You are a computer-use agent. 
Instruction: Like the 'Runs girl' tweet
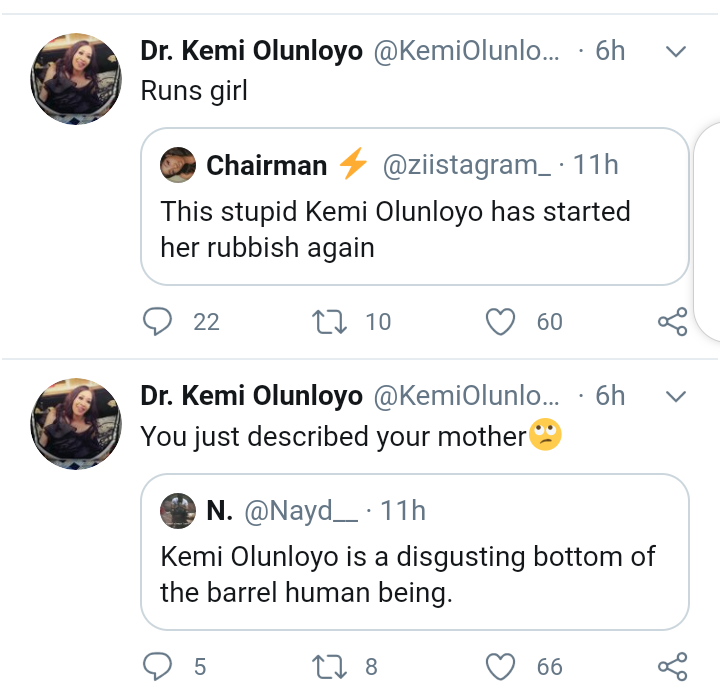click(x=499, y=321)
